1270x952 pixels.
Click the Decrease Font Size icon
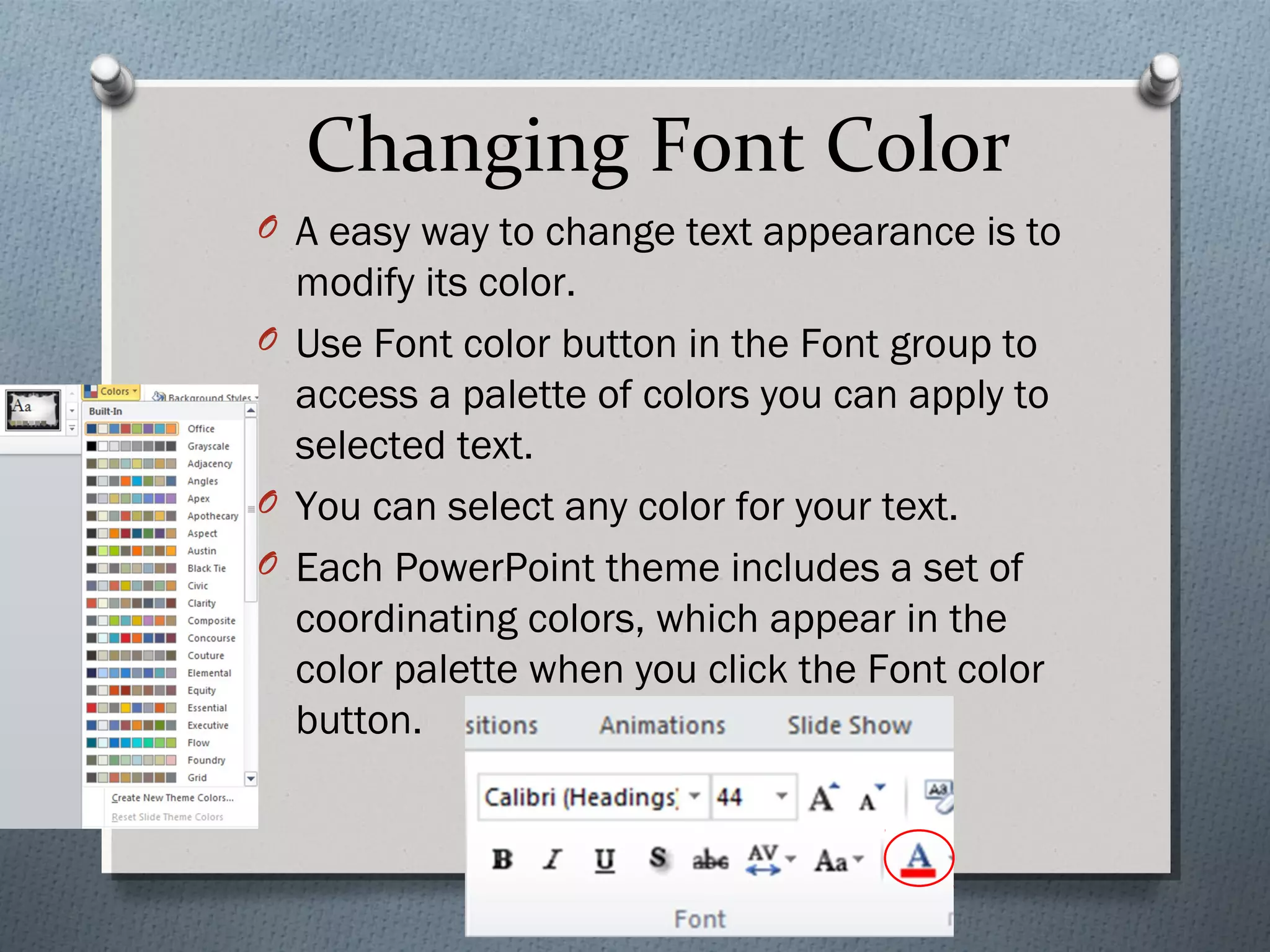872,797
